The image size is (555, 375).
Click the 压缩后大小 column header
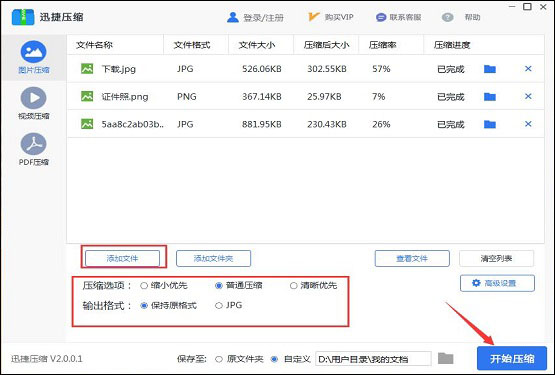click(326, 45)
